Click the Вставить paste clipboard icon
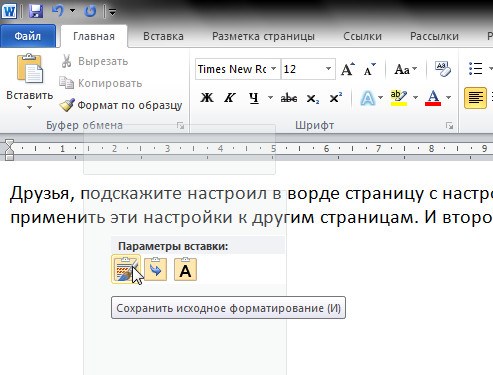The width and height of the screenshot is (493, 375). click(x=30, y=69)
